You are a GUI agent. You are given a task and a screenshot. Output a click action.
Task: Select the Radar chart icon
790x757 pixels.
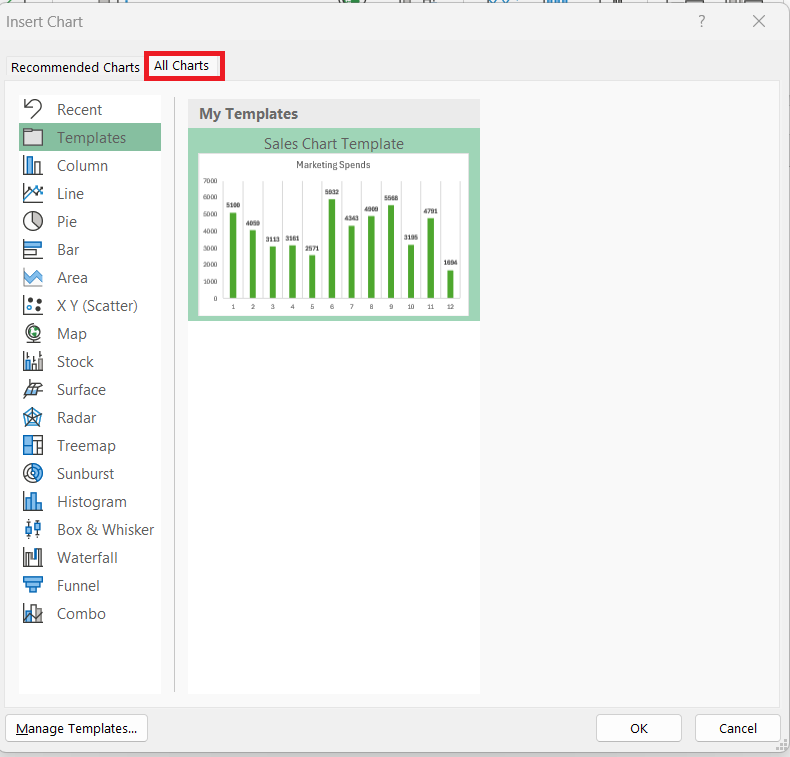pos(33,418)
